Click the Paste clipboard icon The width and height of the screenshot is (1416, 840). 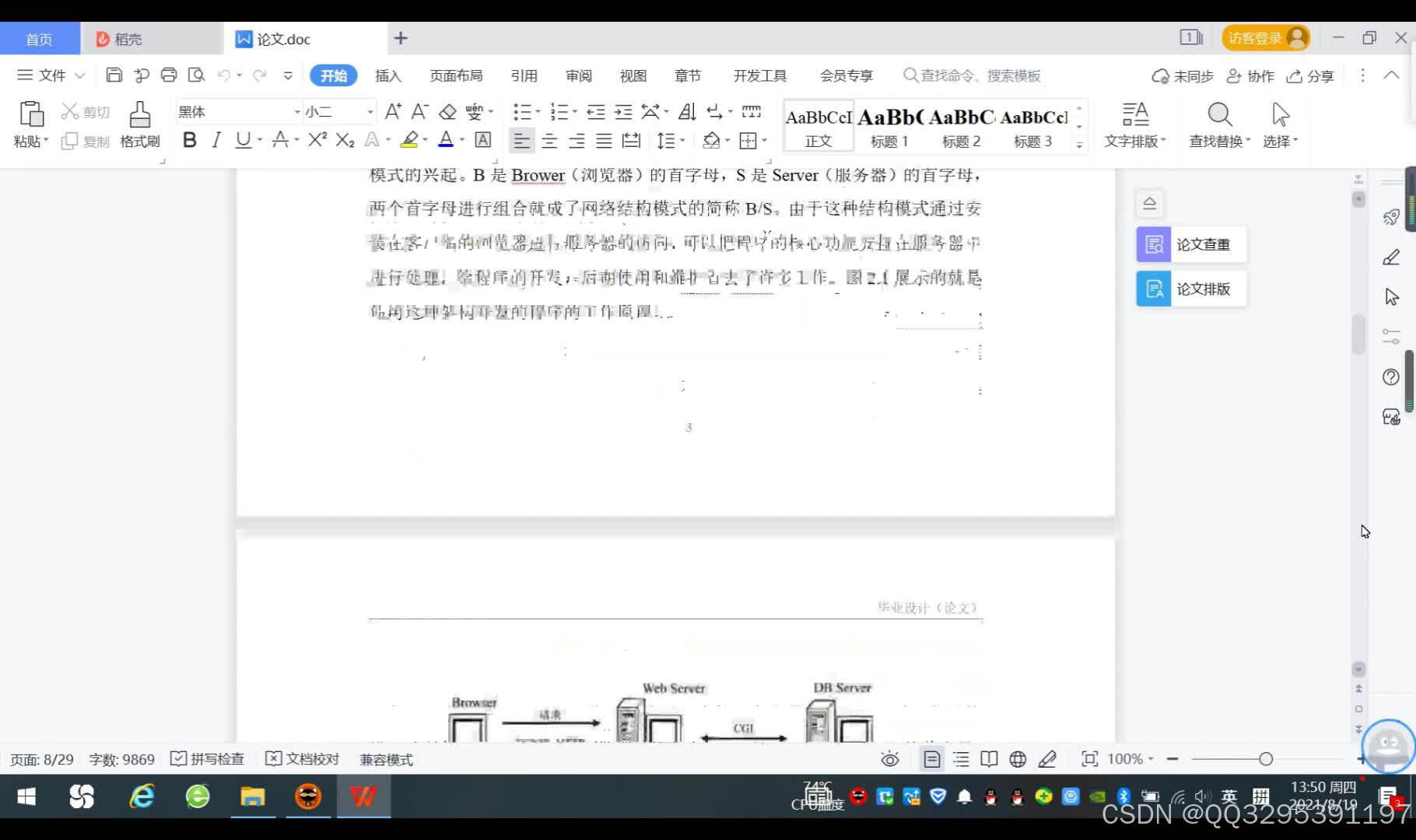click(x=31, y=114)
